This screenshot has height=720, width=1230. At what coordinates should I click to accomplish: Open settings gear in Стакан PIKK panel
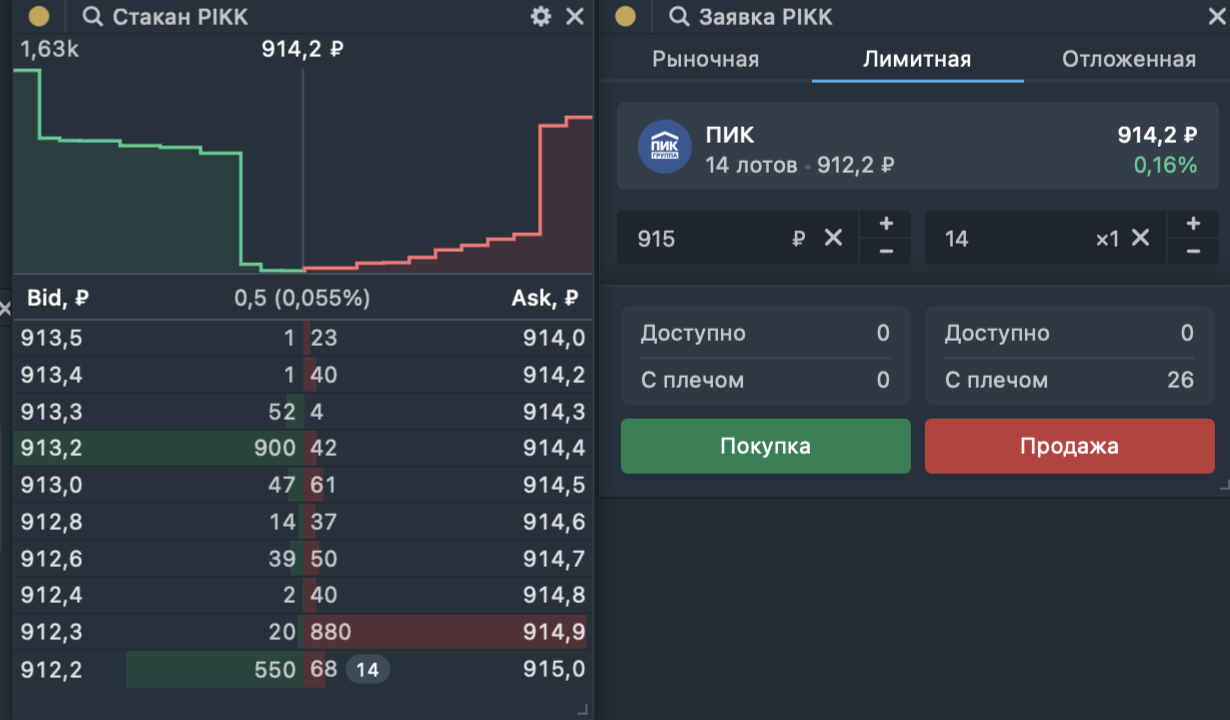point(541,16)
